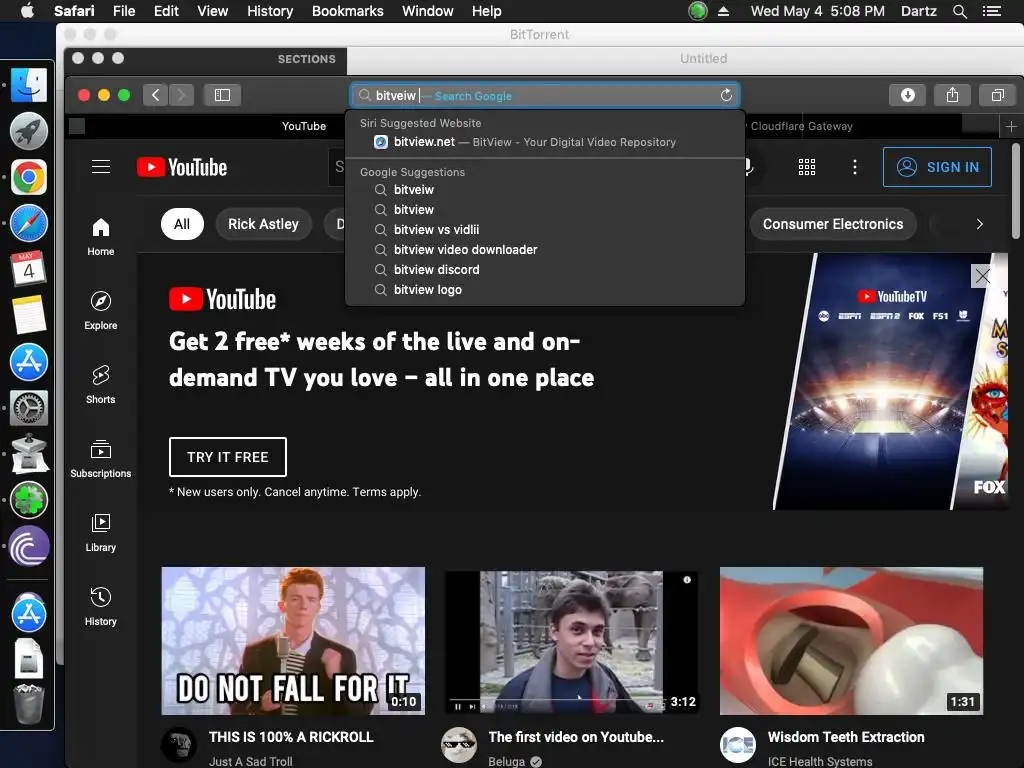The width and height of the screenshot is (1024, 768).
Task: Select the Rick Astley filter chip
Action: click(263, 224)
